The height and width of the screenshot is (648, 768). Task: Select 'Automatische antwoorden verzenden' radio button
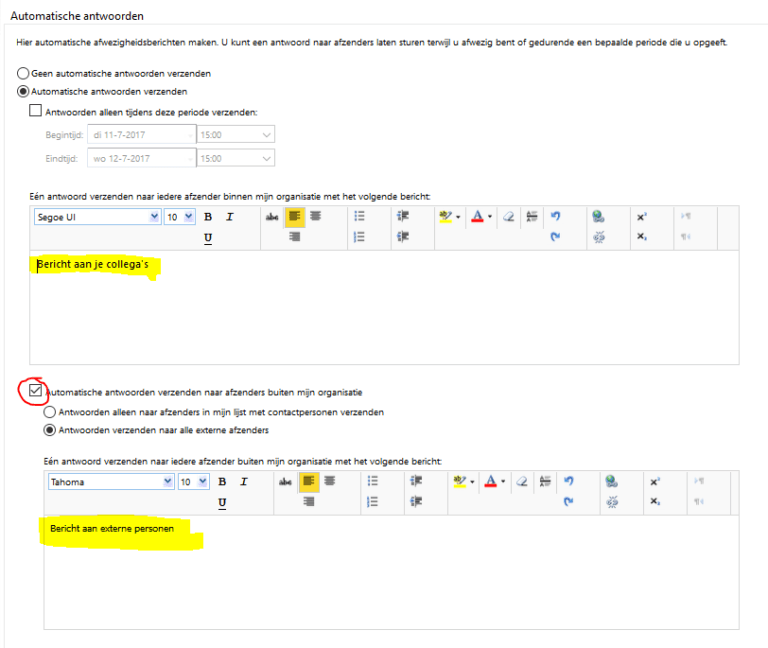click(23, 92)
